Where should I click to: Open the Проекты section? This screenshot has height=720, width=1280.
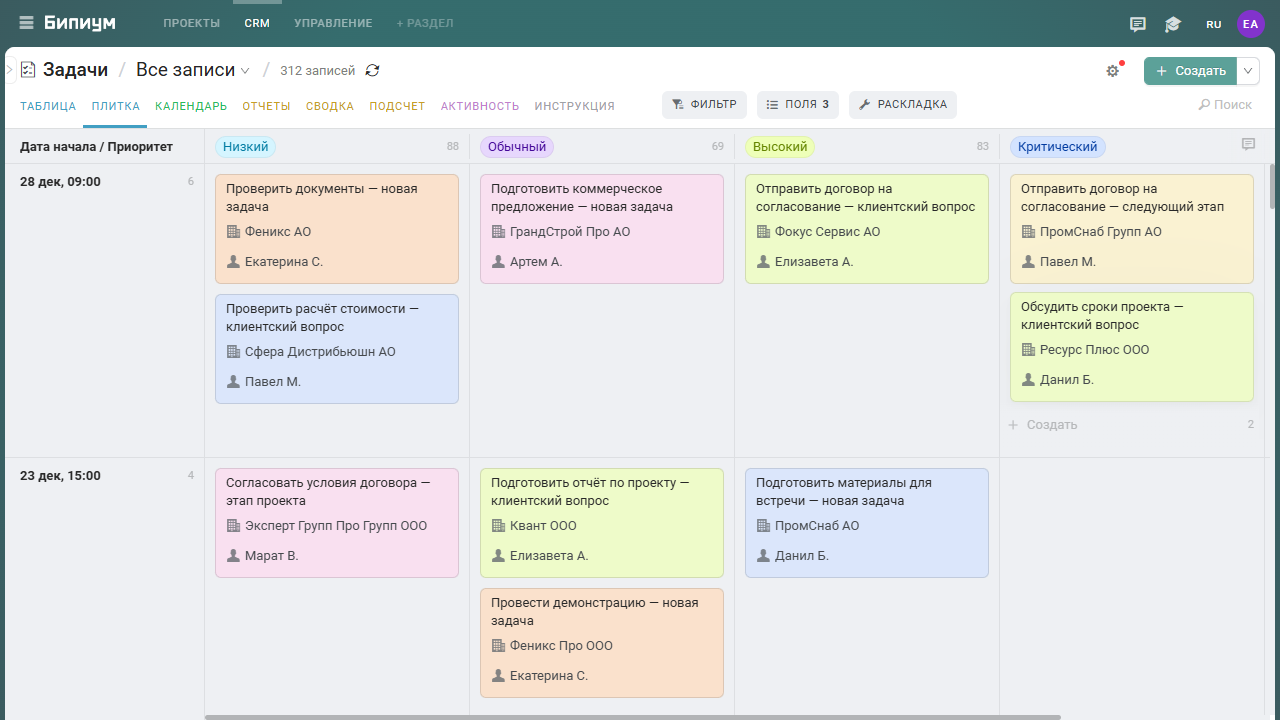point(191,23)
